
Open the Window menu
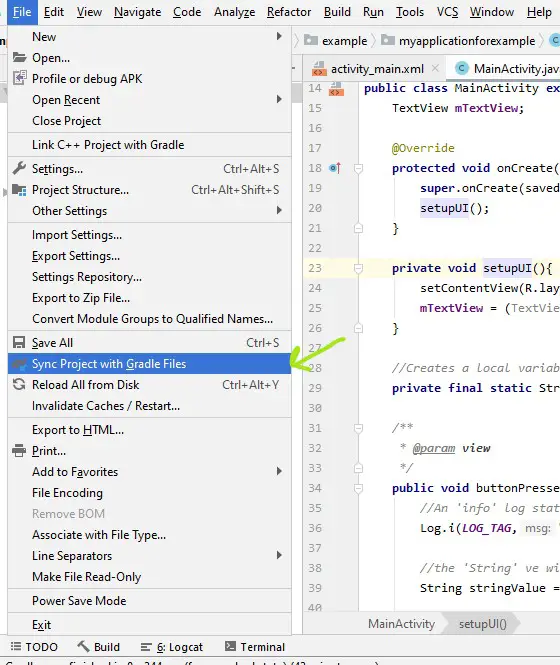click(x=492, y=12)
